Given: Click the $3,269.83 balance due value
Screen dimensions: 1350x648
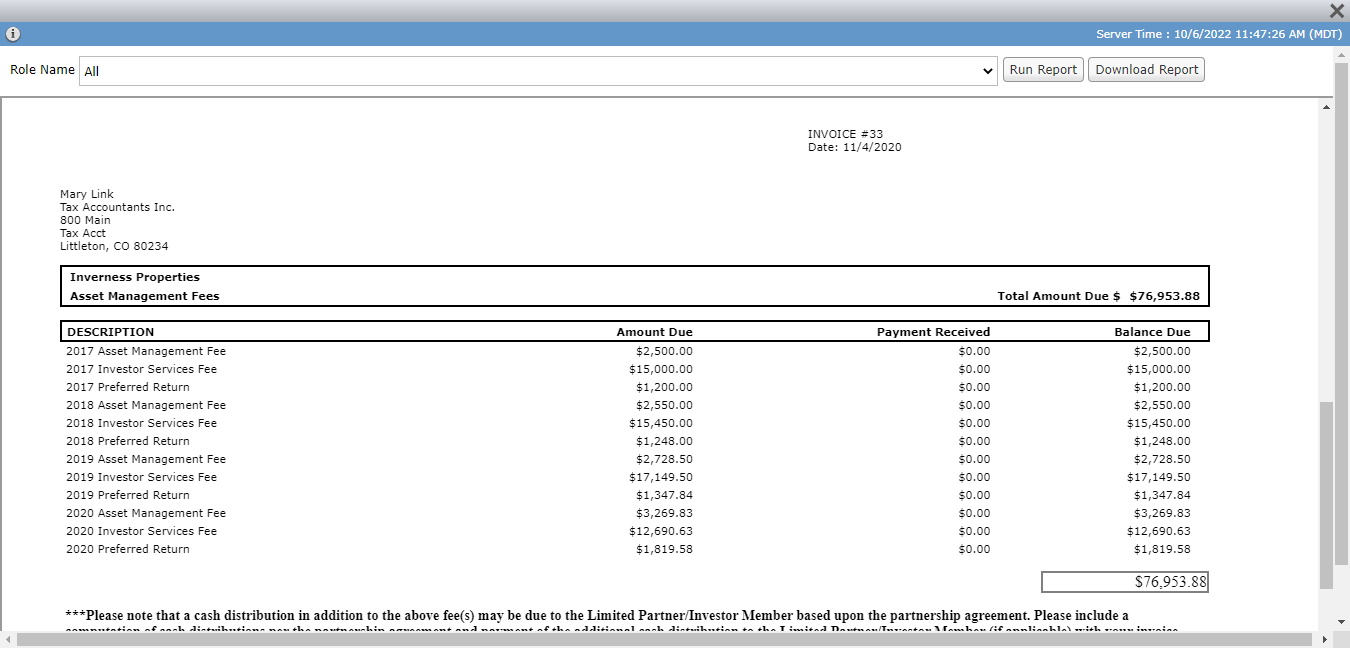Looking at the screenshot, I should click(x=1162, y=513).
